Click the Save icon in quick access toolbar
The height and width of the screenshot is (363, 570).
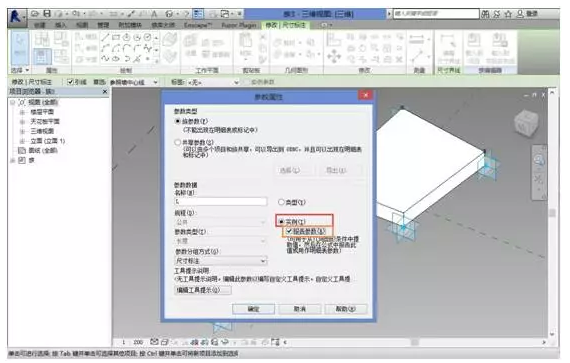[47, 14]
